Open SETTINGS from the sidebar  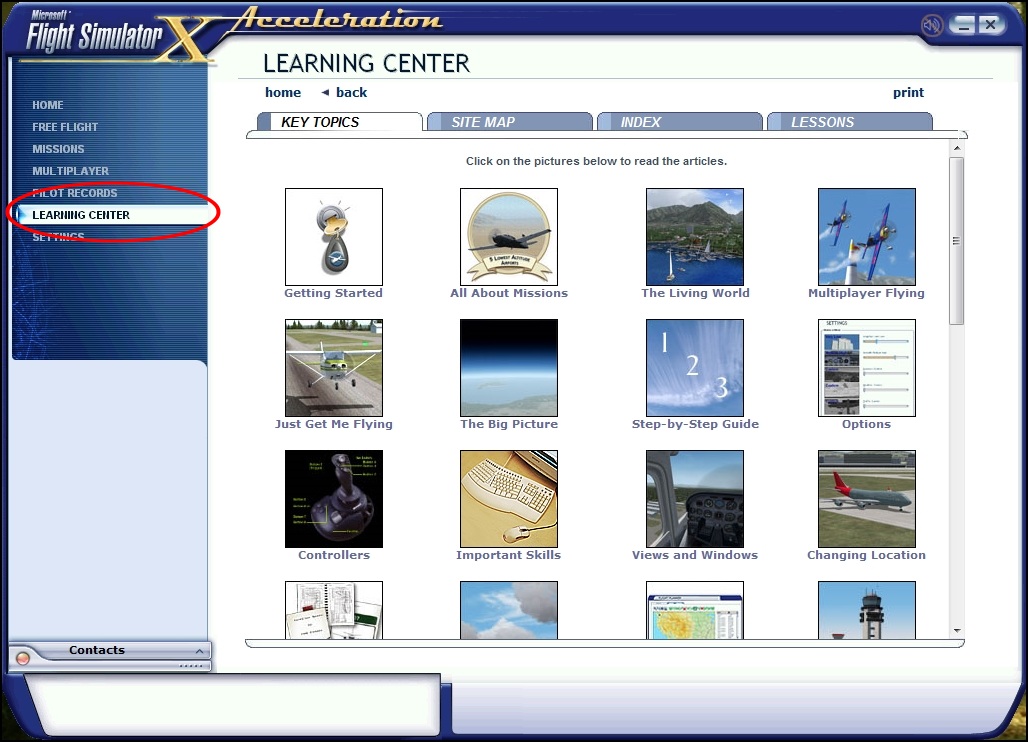tap(58, 237)
